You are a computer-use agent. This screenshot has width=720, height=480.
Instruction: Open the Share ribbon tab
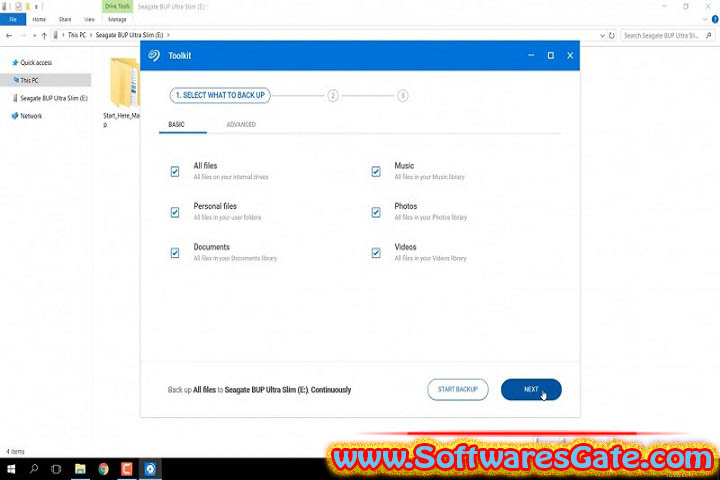coord(65,19)
